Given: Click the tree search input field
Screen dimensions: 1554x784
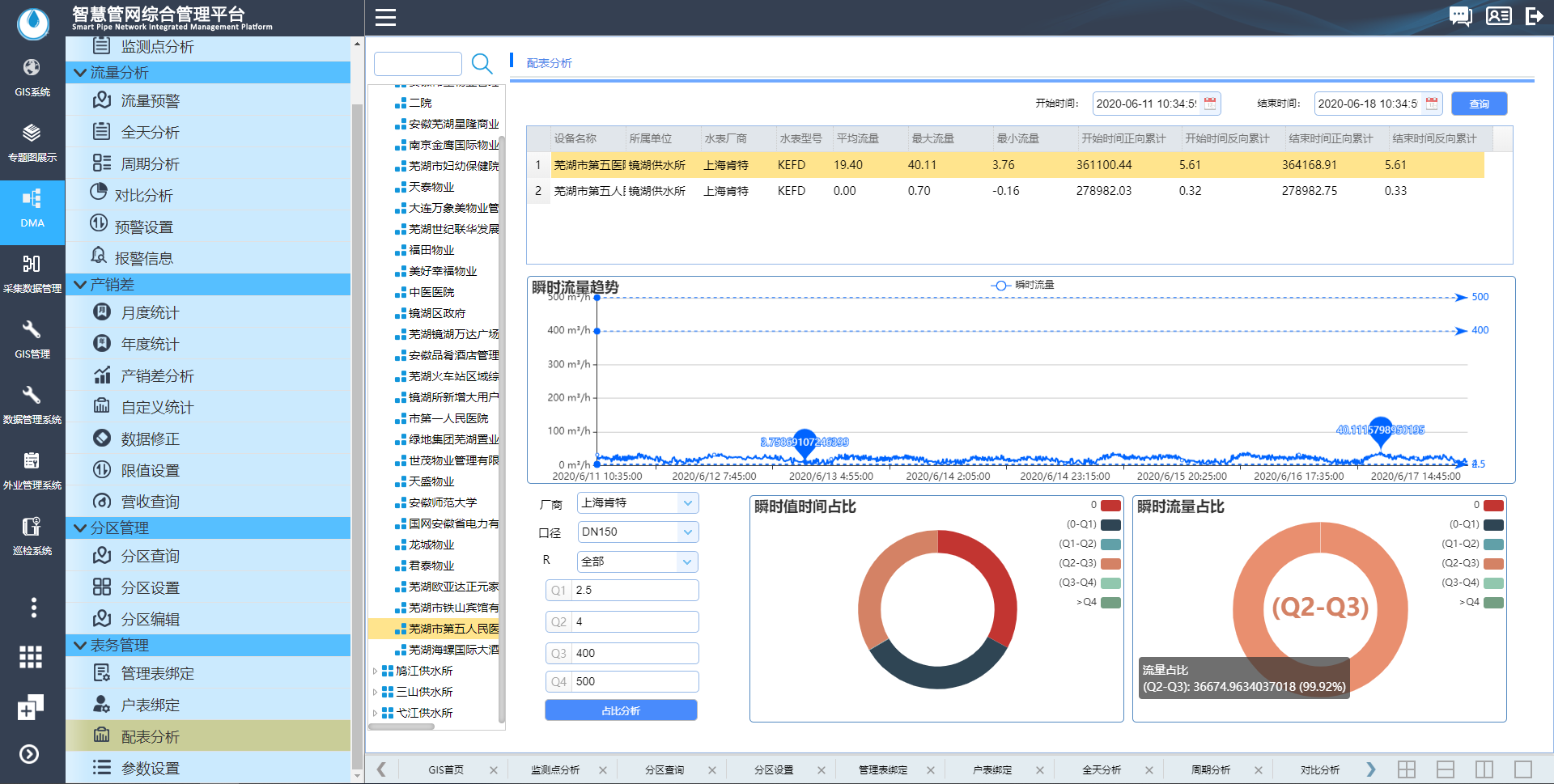Looking at the screenshot, I should (x=418, y=63).
